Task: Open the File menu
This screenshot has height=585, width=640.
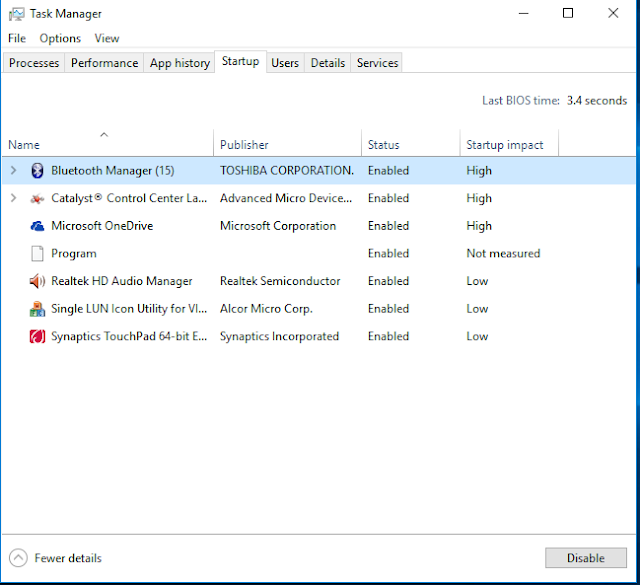Action: click(17, 38)
